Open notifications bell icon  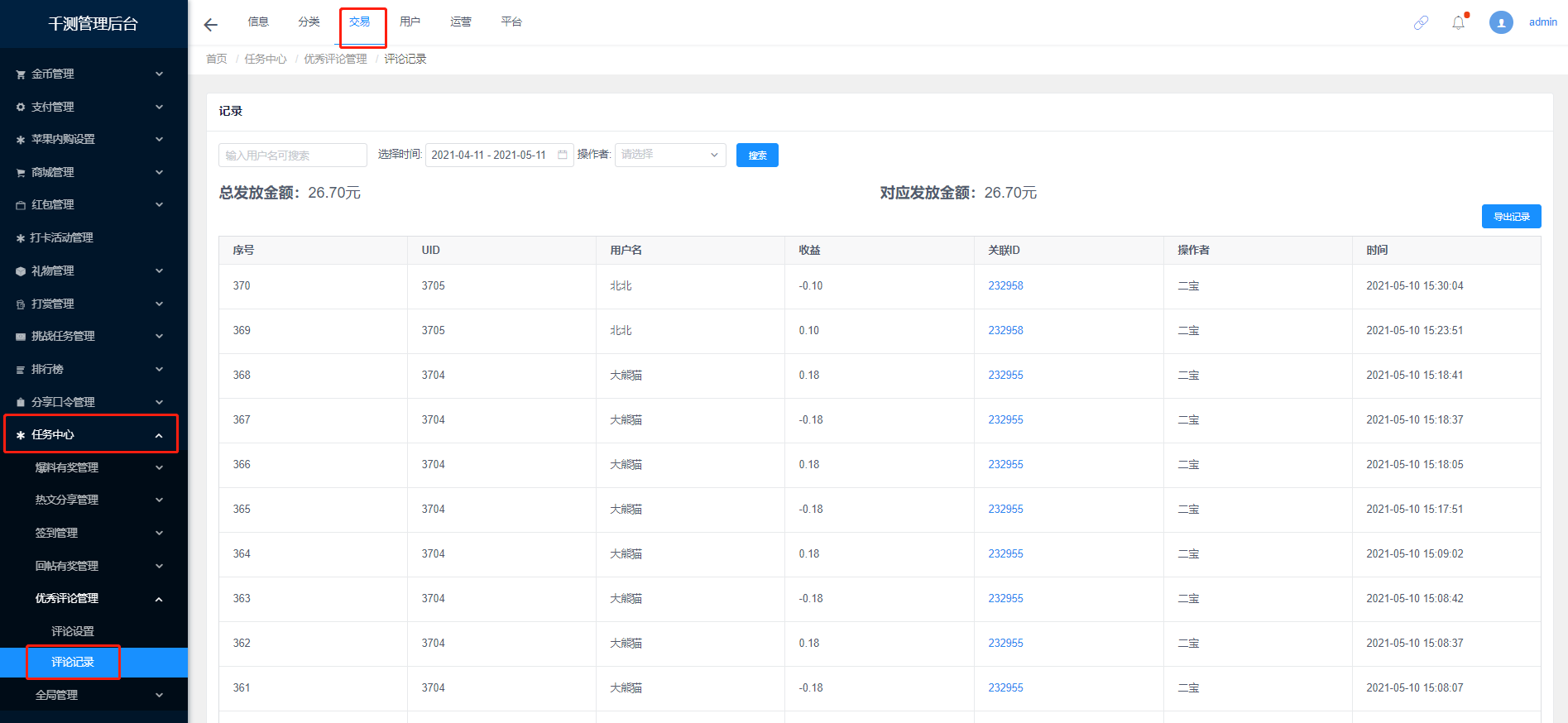tap(1459, 23)
